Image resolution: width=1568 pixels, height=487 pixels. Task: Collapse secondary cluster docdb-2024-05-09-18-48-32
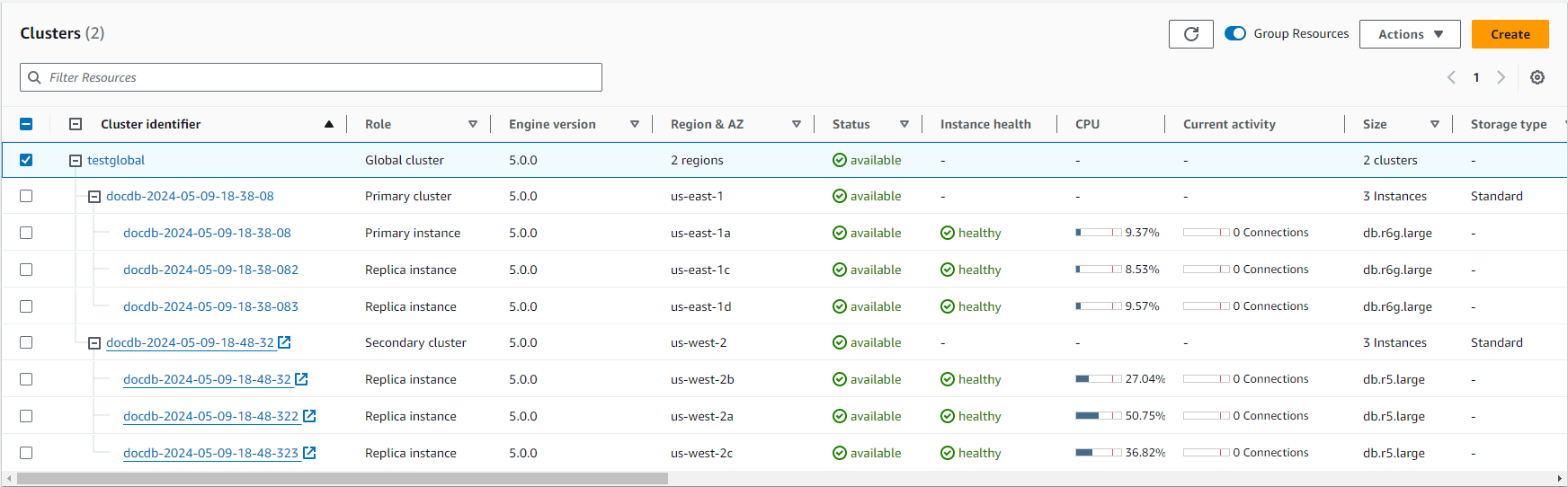coord(94,343)
